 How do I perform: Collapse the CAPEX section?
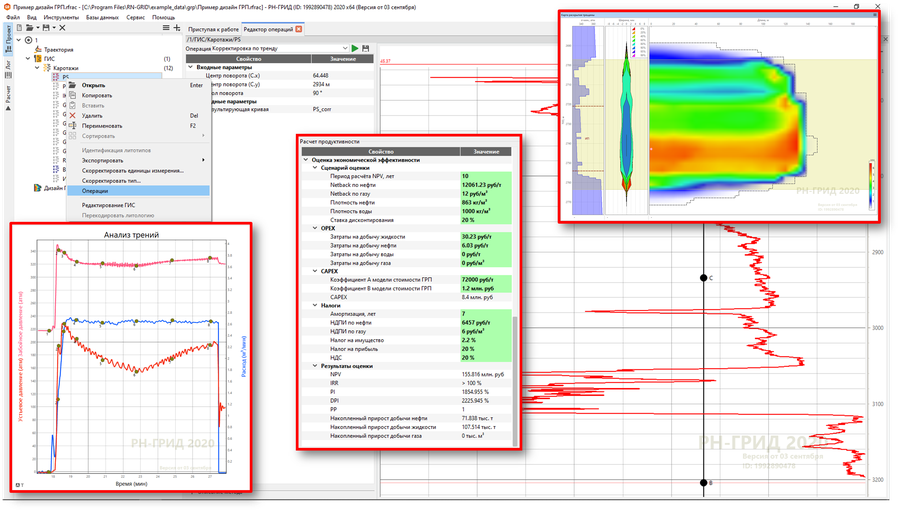[x=315, y=271]
